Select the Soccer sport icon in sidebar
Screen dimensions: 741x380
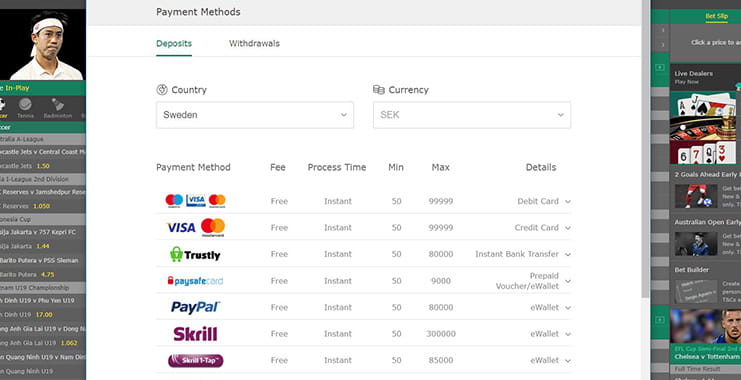tap(3, 108)
